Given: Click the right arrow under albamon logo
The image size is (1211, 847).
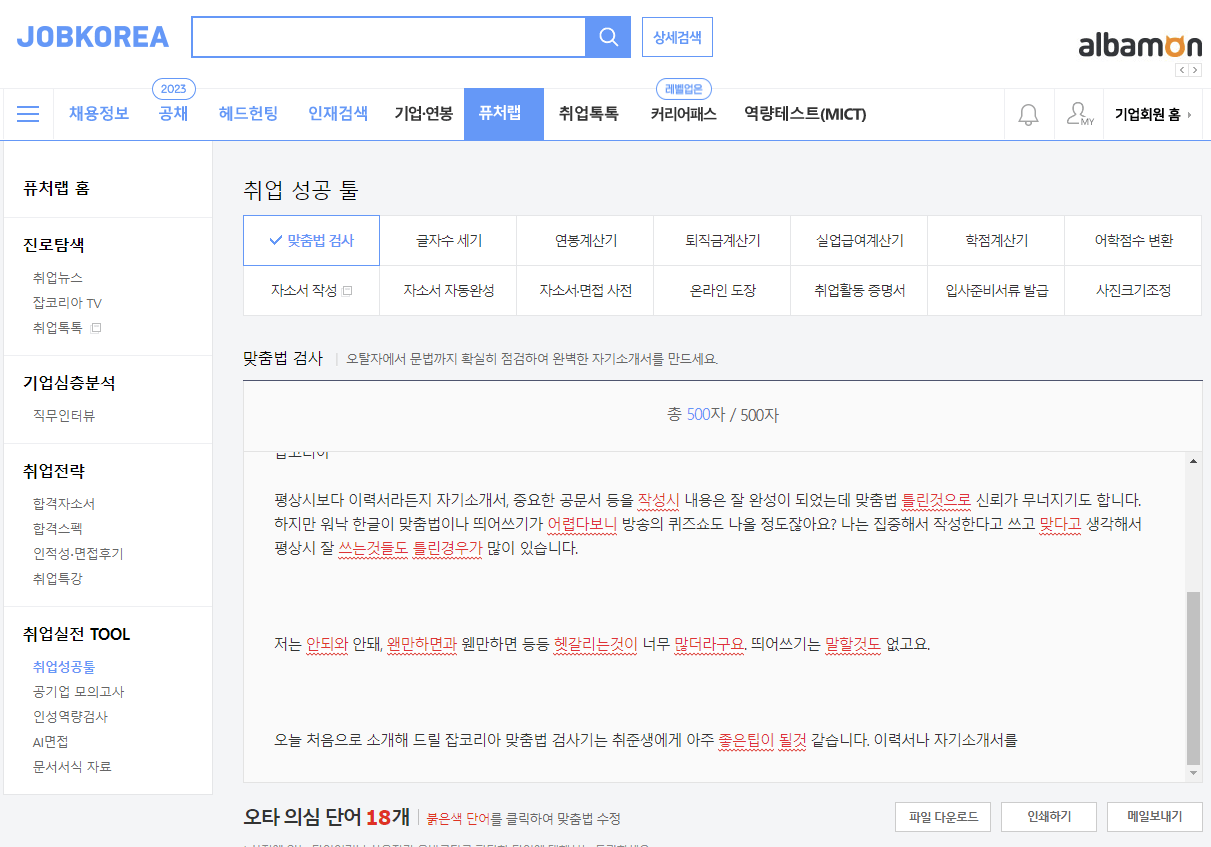Looking at the screenshot, I should [1196, 69].
